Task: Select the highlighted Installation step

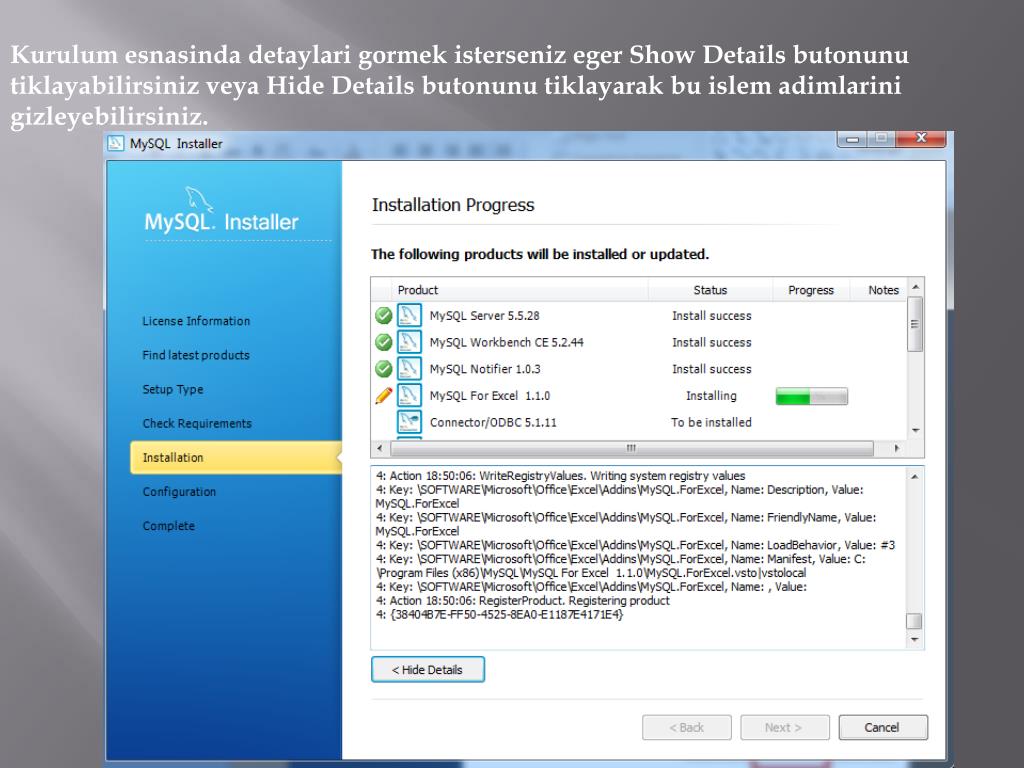Action: [x=235, y=457]
